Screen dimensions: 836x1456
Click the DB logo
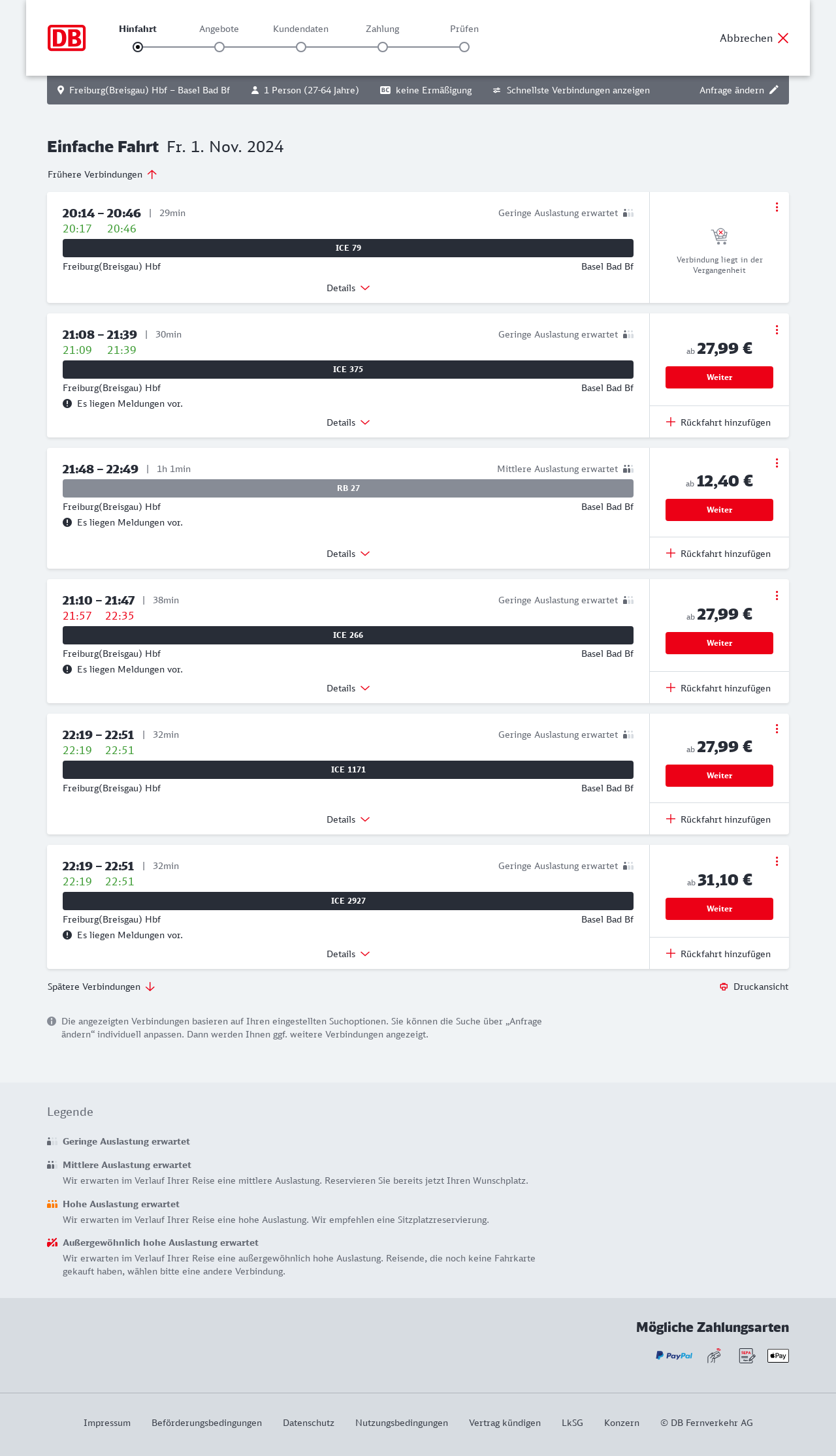(x=67, y=38)
